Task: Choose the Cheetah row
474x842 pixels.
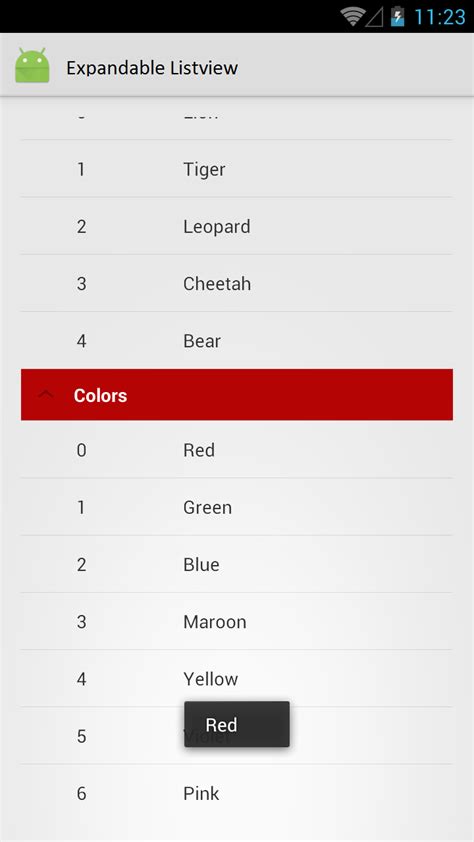Action: click(237, 284)
